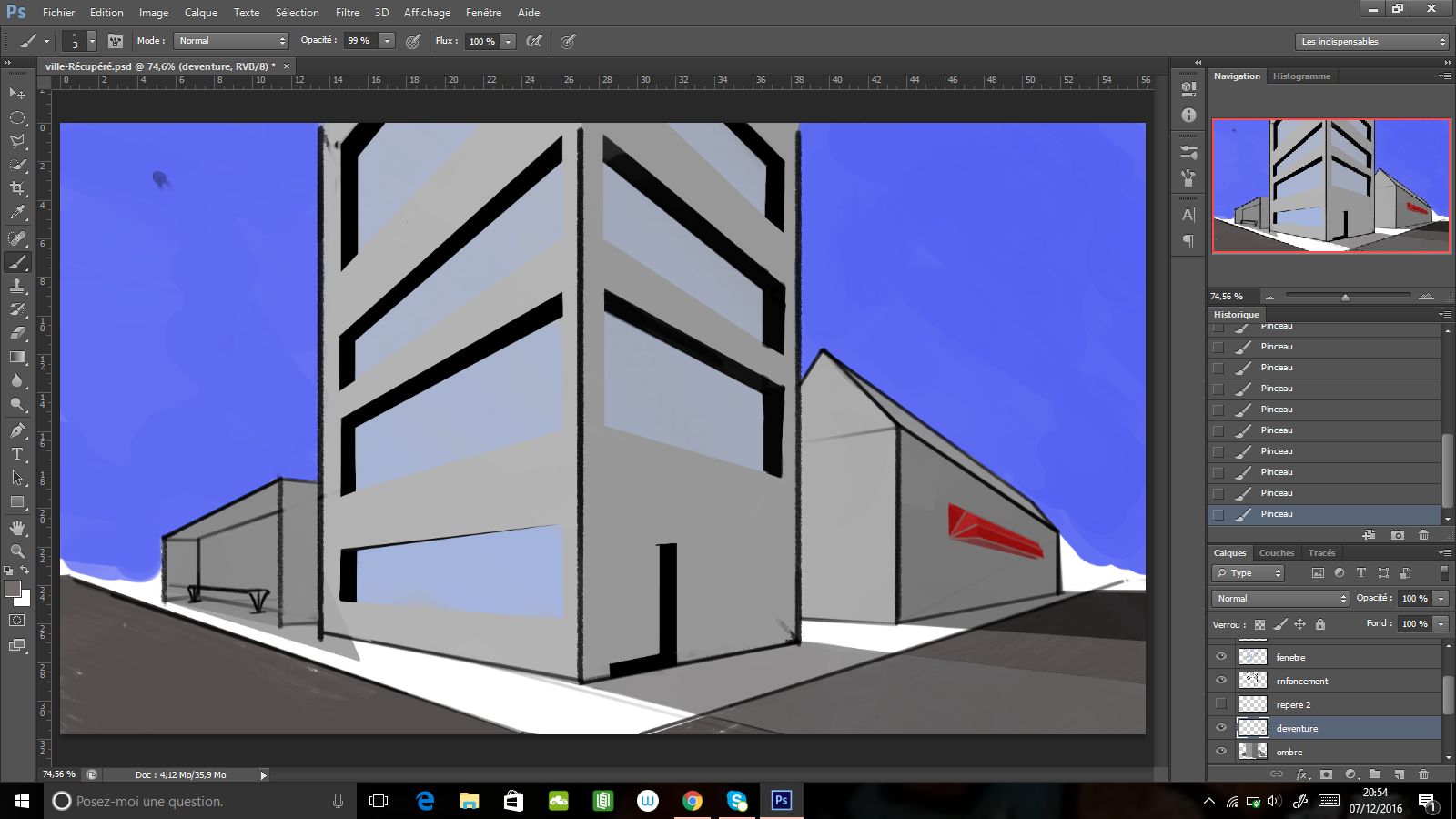Toggle visibility of the ombre layer
The width and height of the screenshot is (1456, 819).
coord(1221,752)
